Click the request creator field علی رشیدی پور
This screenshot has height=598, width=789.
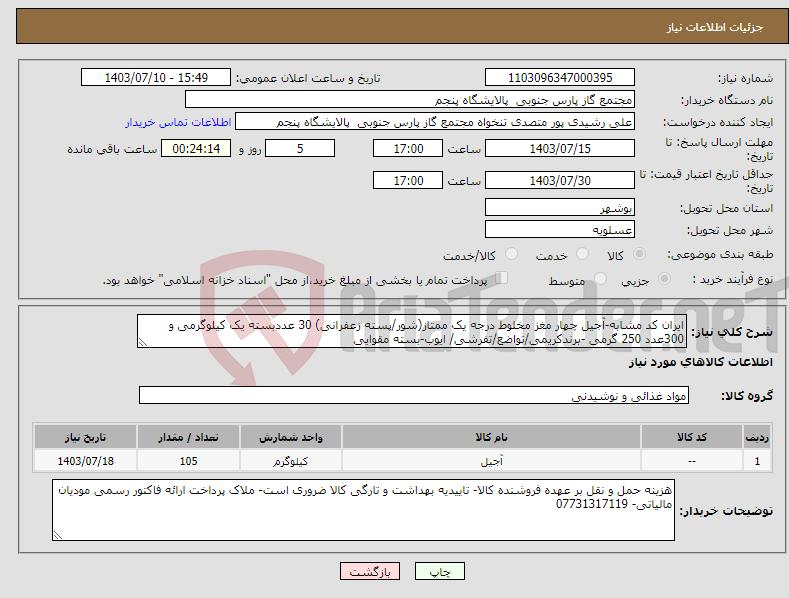point(435,122)
